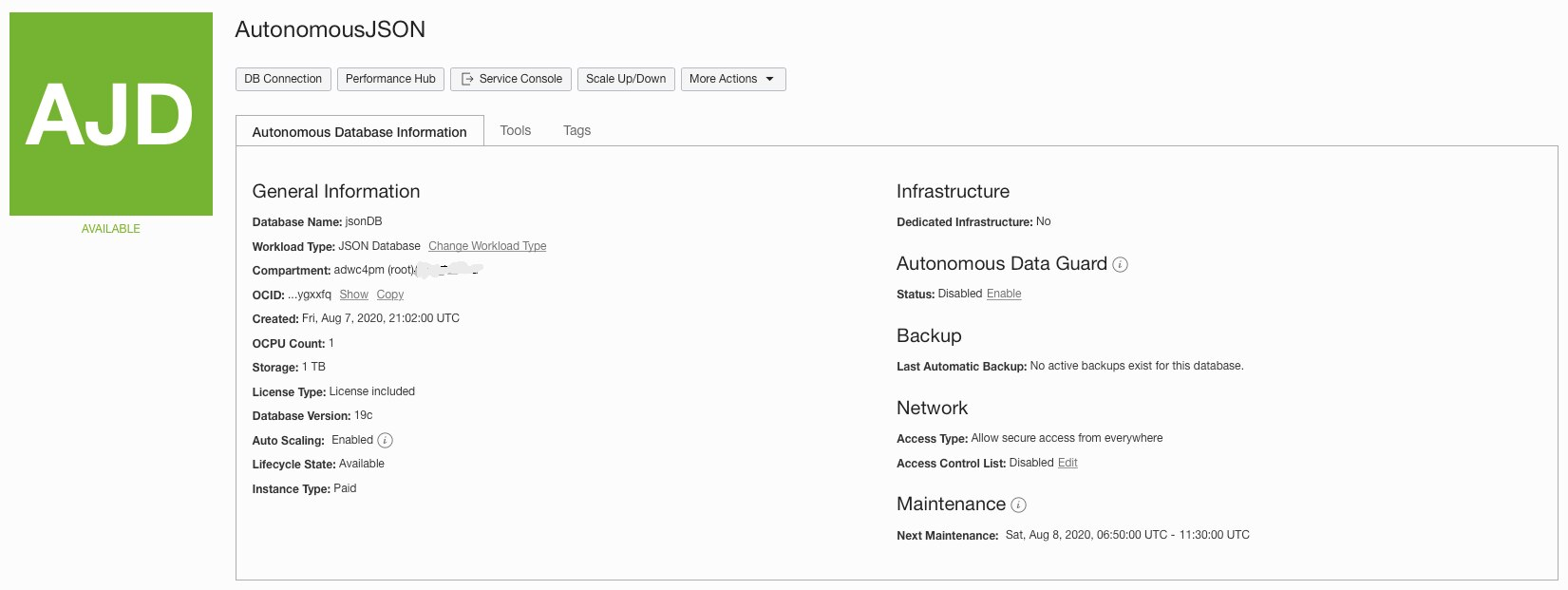Click the Auto Scaling info icon
This screenshot has width=1568, height=590.
point(385,441)
